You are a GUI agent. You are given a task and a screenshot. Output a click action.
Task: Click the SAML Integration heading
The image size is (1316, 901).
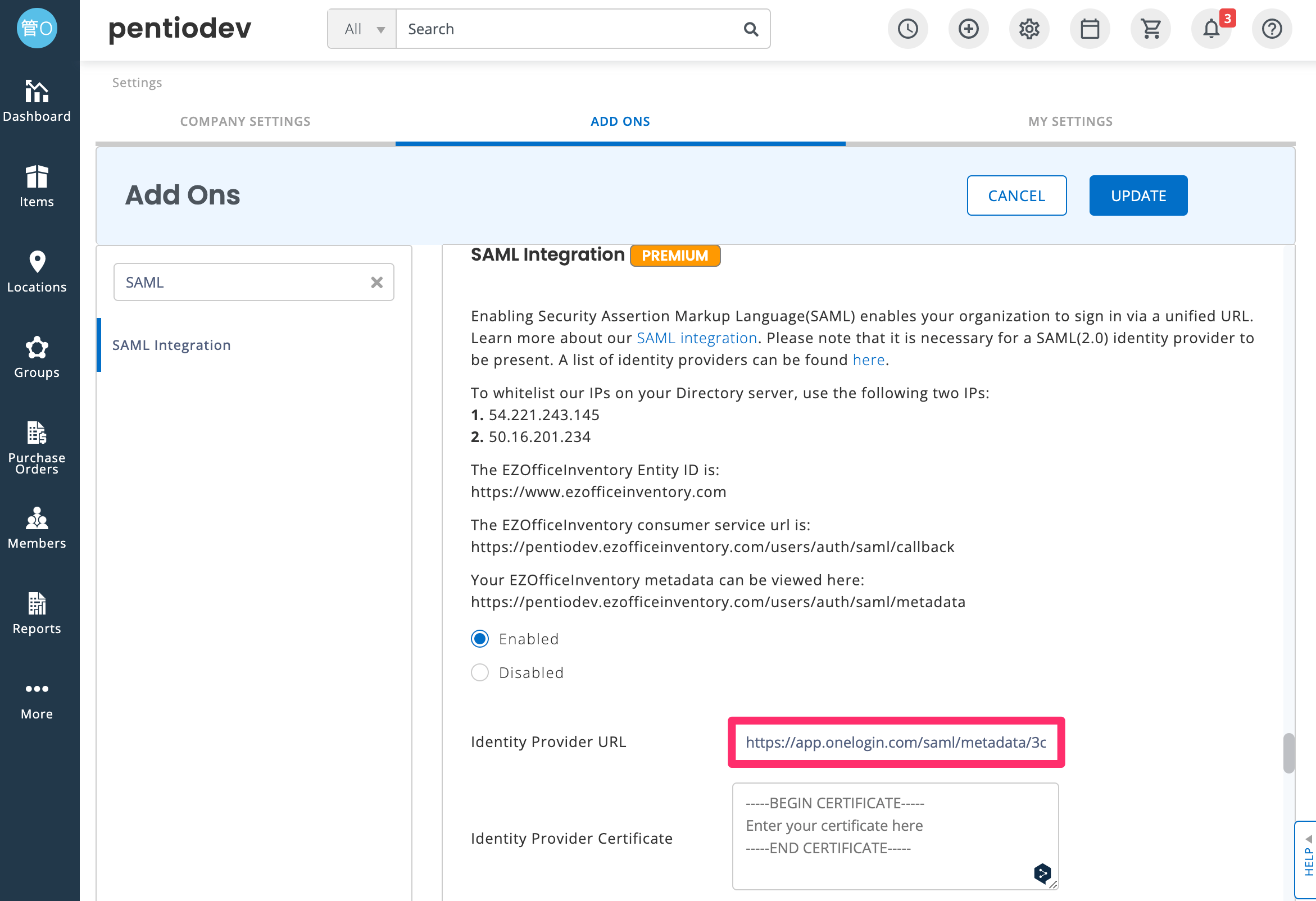click(x=547, y=254)
